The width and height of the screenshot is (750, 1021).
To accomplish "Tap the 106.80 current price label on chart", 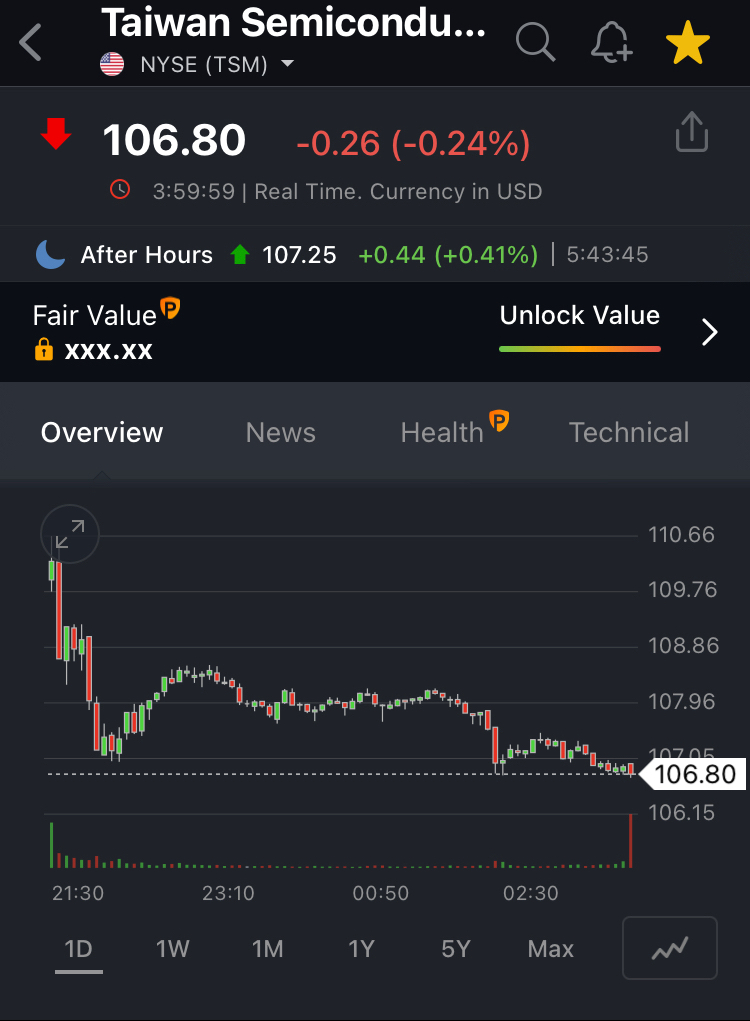I will point(693,774).
